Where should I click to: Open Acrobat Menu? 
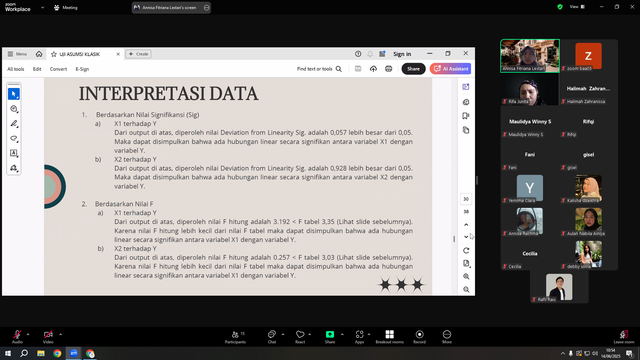pyautogui.click(x=17, y=54)
